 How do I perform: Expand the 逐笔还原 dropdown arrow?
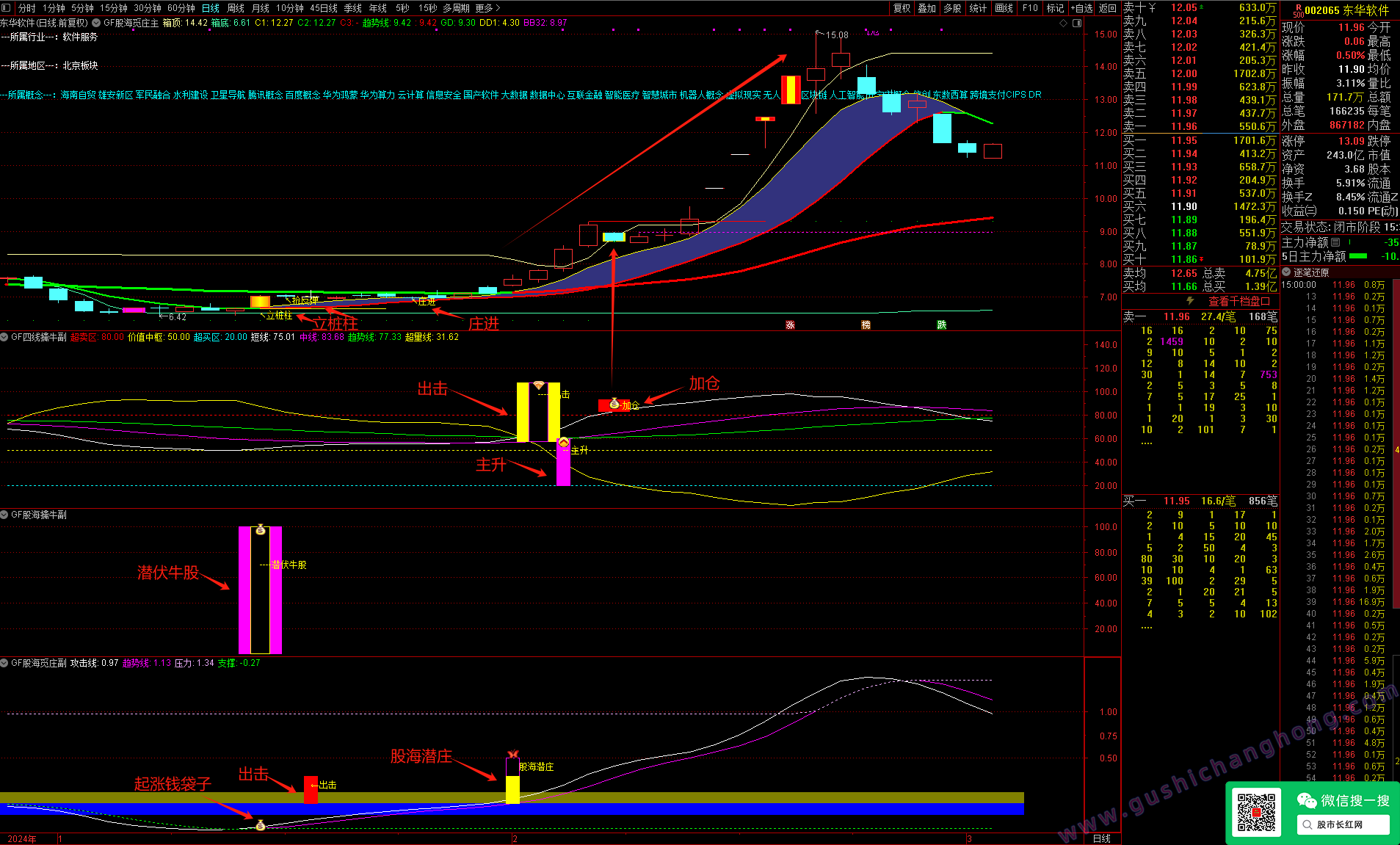[x=1286, y=272]
